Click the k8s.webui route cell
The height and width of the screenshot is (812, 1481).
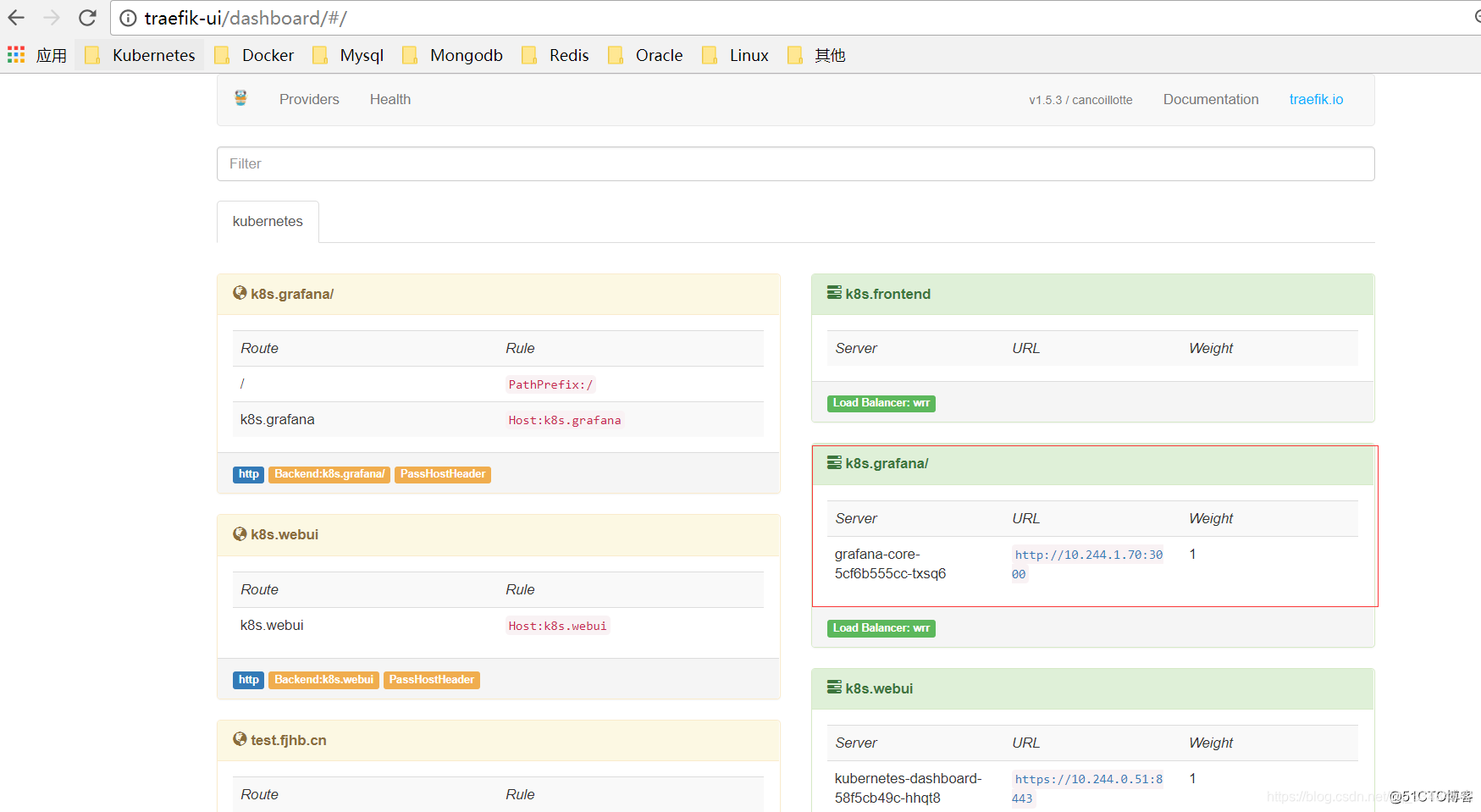pos(272,625)
